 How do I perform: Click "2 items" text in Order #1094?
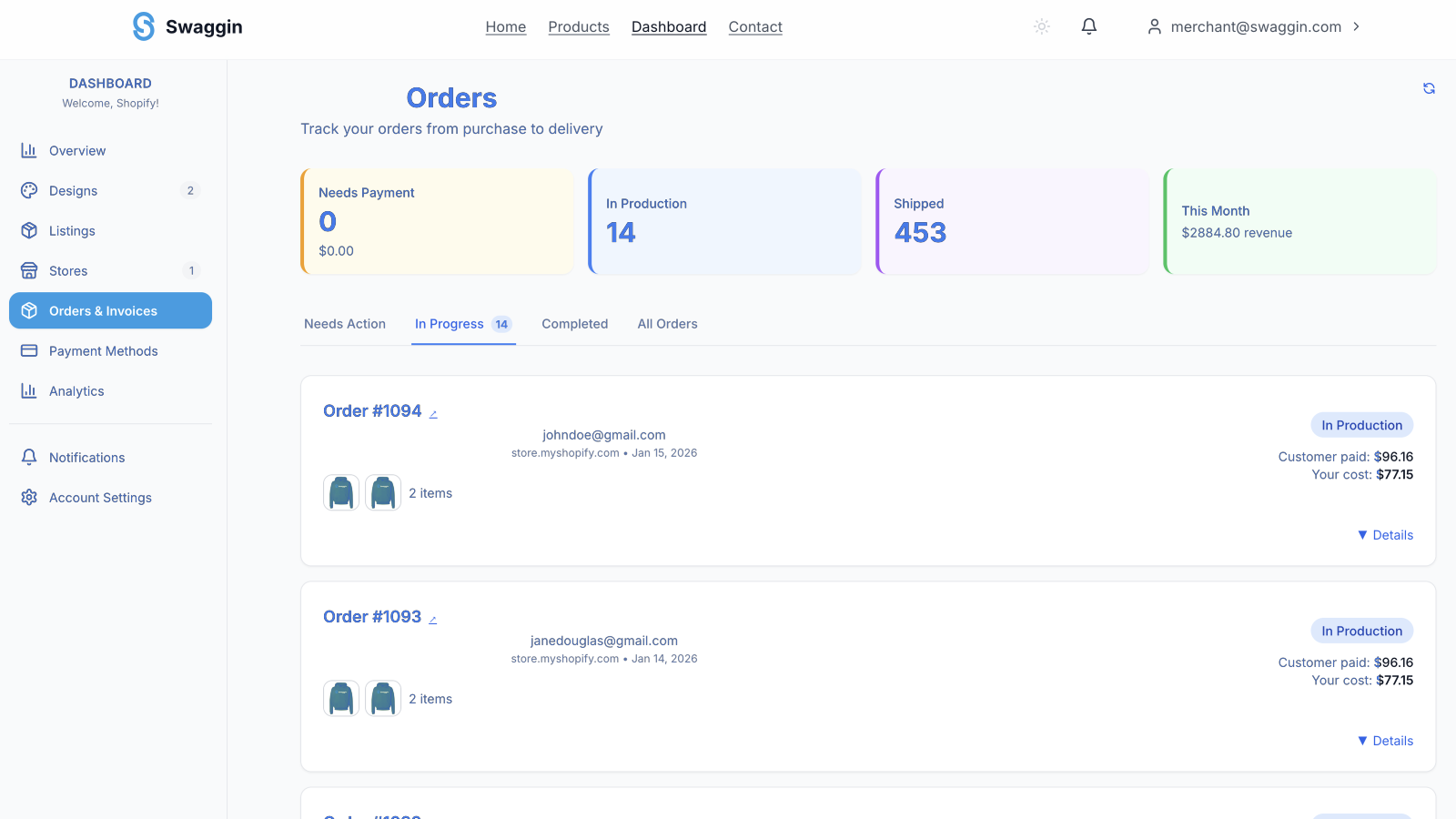pyautogui.click(x=430, y=493)
